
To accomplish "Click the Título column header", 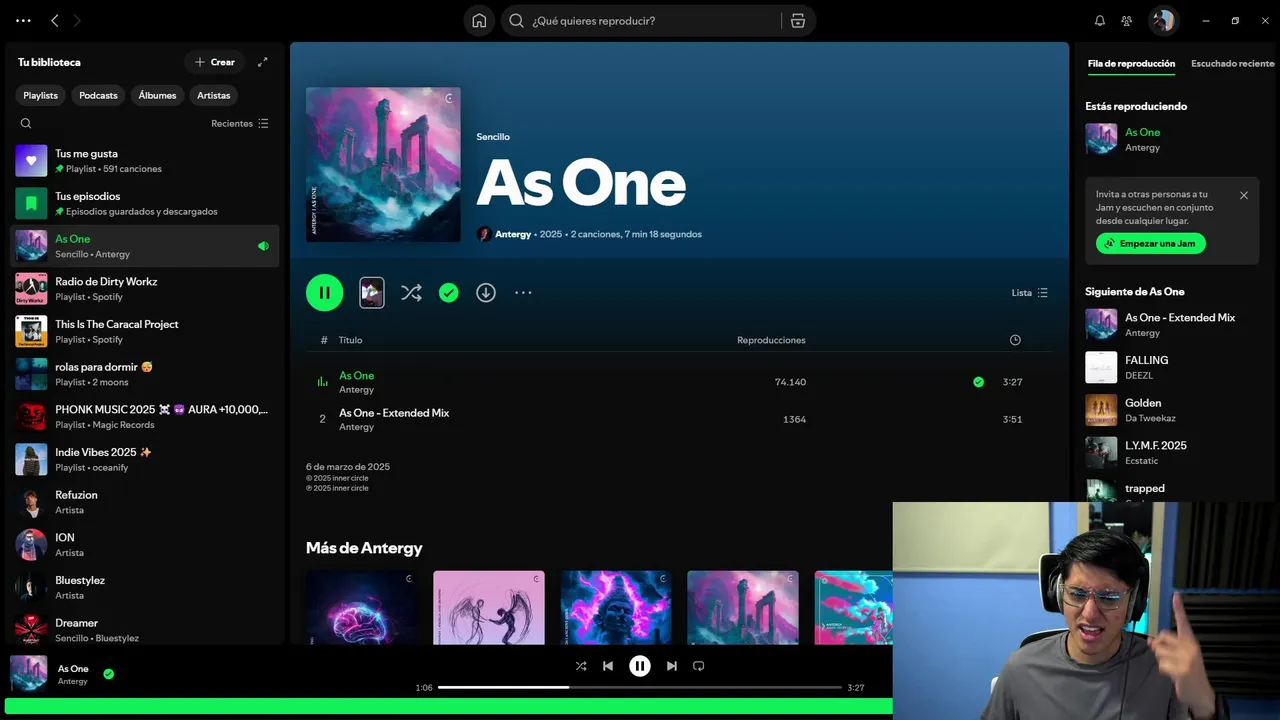I will pos(350,340).
